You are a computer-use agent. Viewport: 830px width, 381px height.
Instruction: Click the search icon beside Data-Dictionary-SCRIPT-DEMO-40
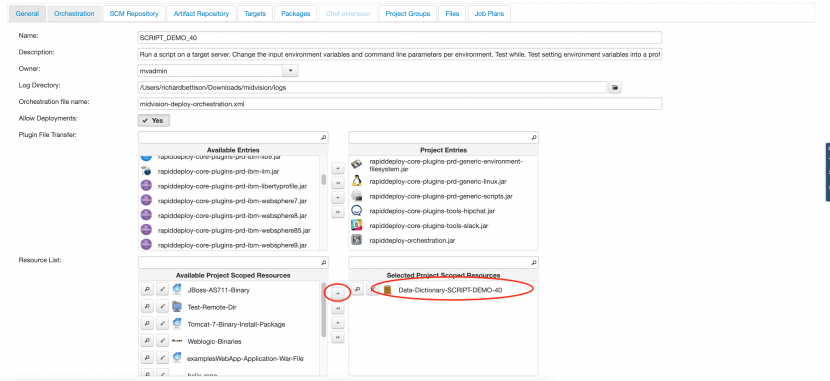coord(357,289)
